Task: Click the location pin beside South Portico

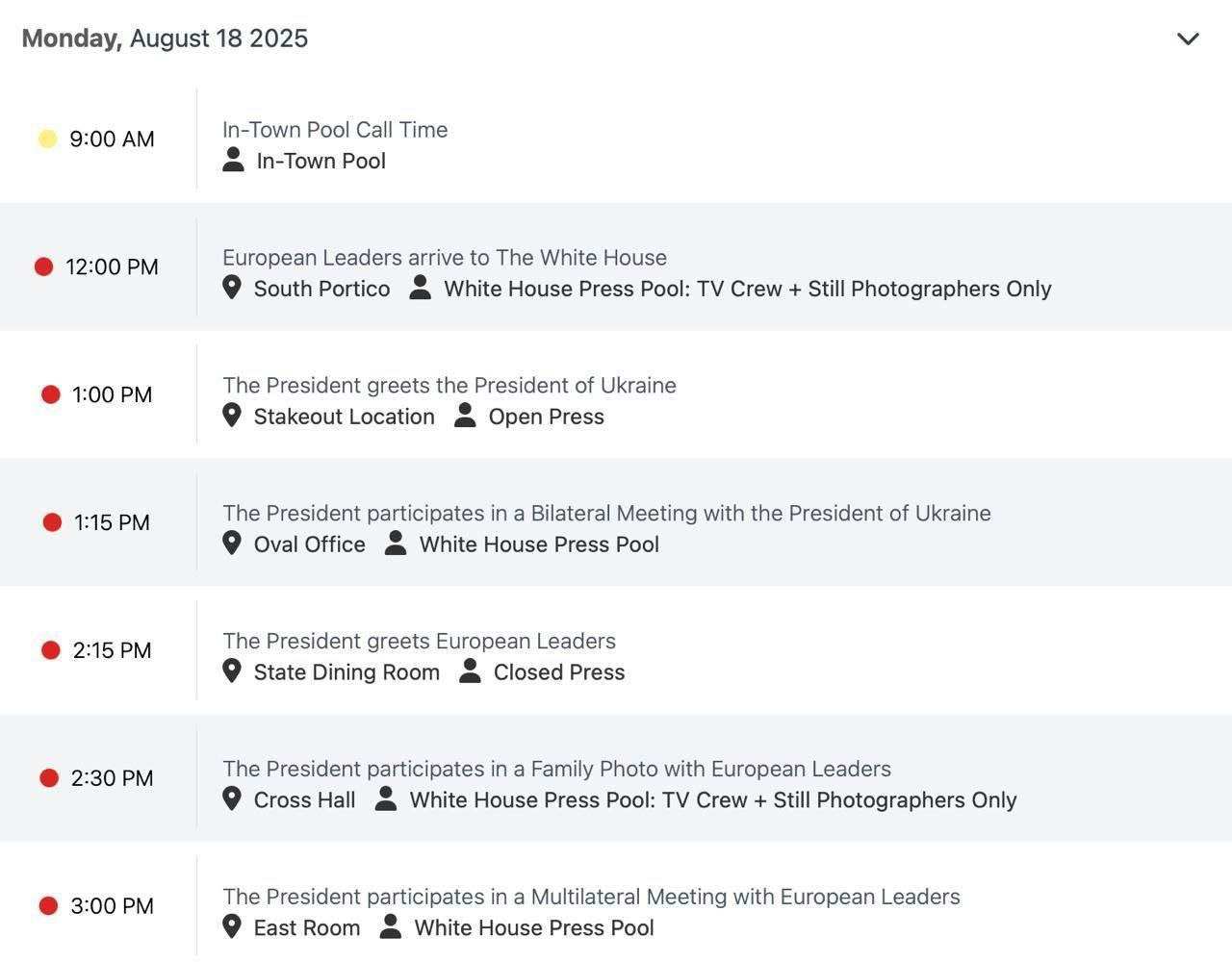Action: coord(232,288)
